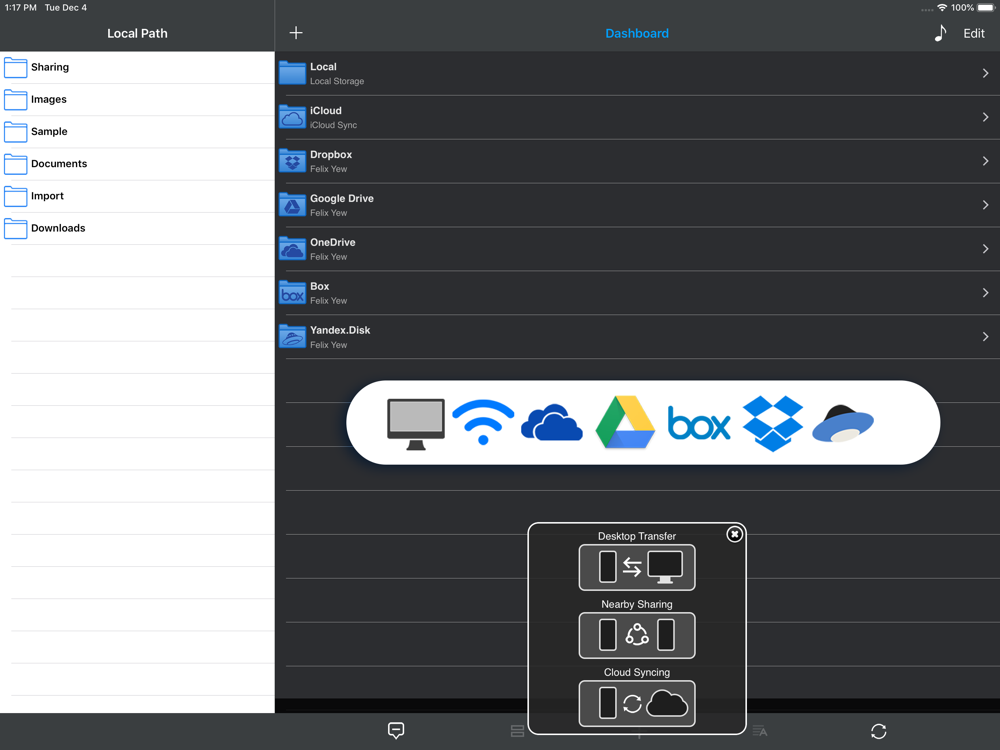Image resolution: width=1000 pixels, height=750 pixels.
Task: Choose the Dropbox logo in the banner
Action: click(x=772, y=423)
